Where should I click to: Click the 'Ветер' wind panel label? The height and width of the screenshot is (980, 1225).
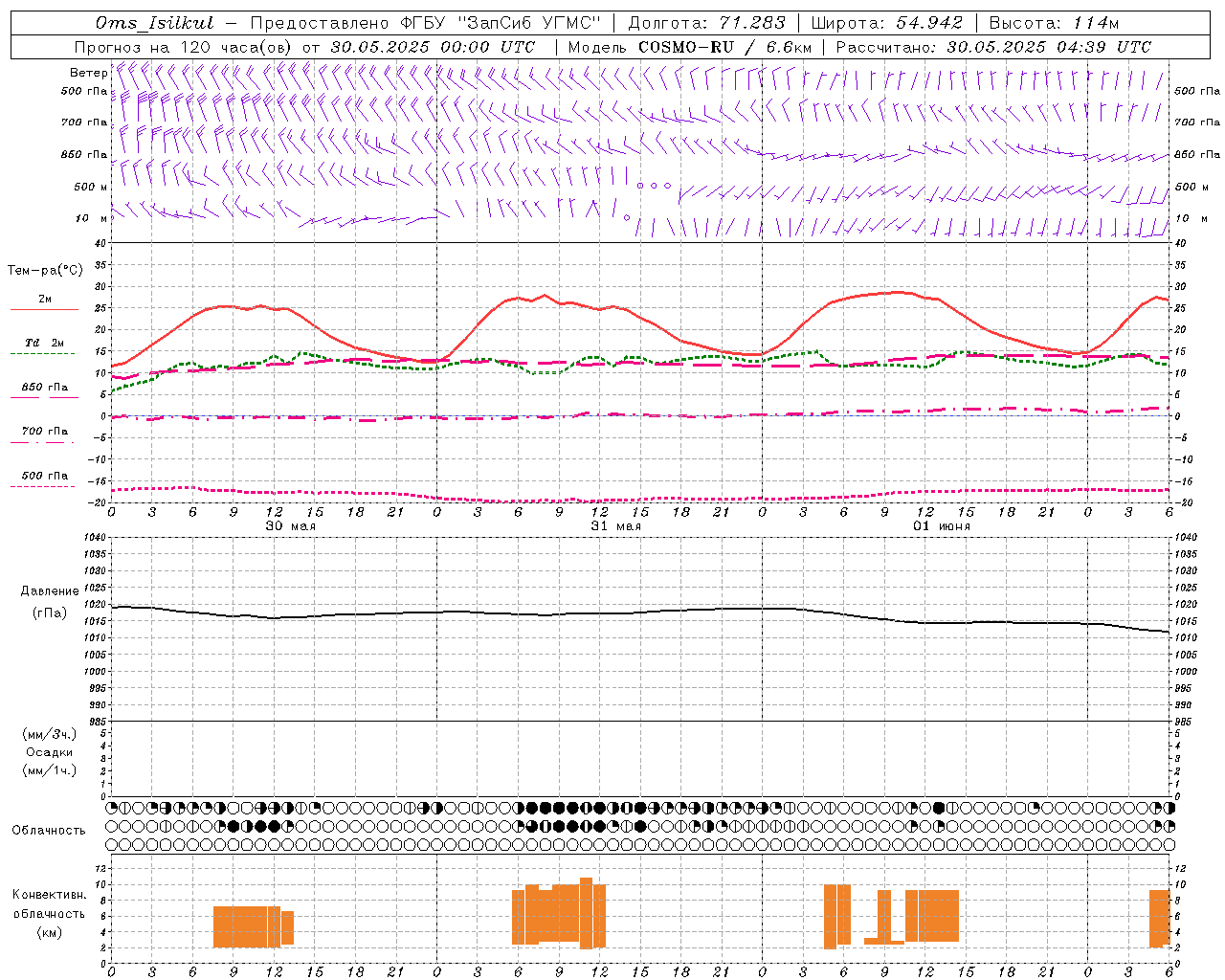(x=88, y=73)
